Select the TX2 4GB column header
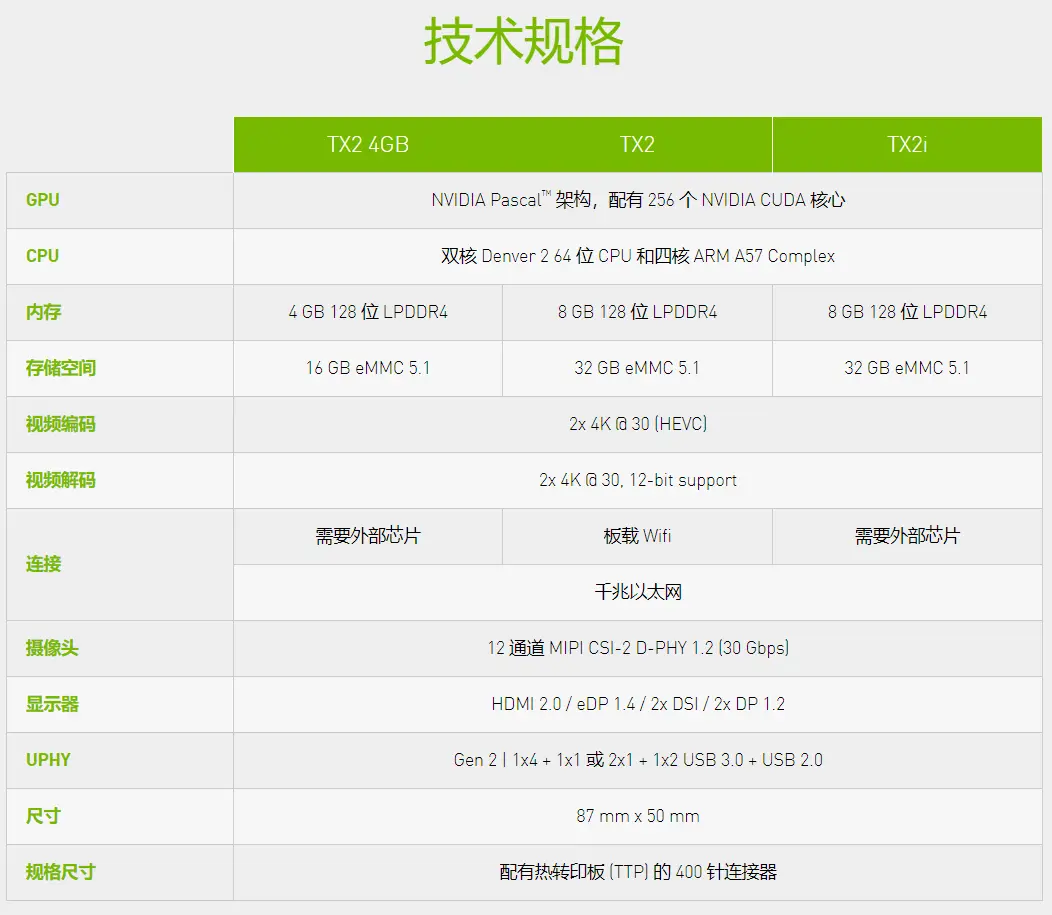 [367, 144]
